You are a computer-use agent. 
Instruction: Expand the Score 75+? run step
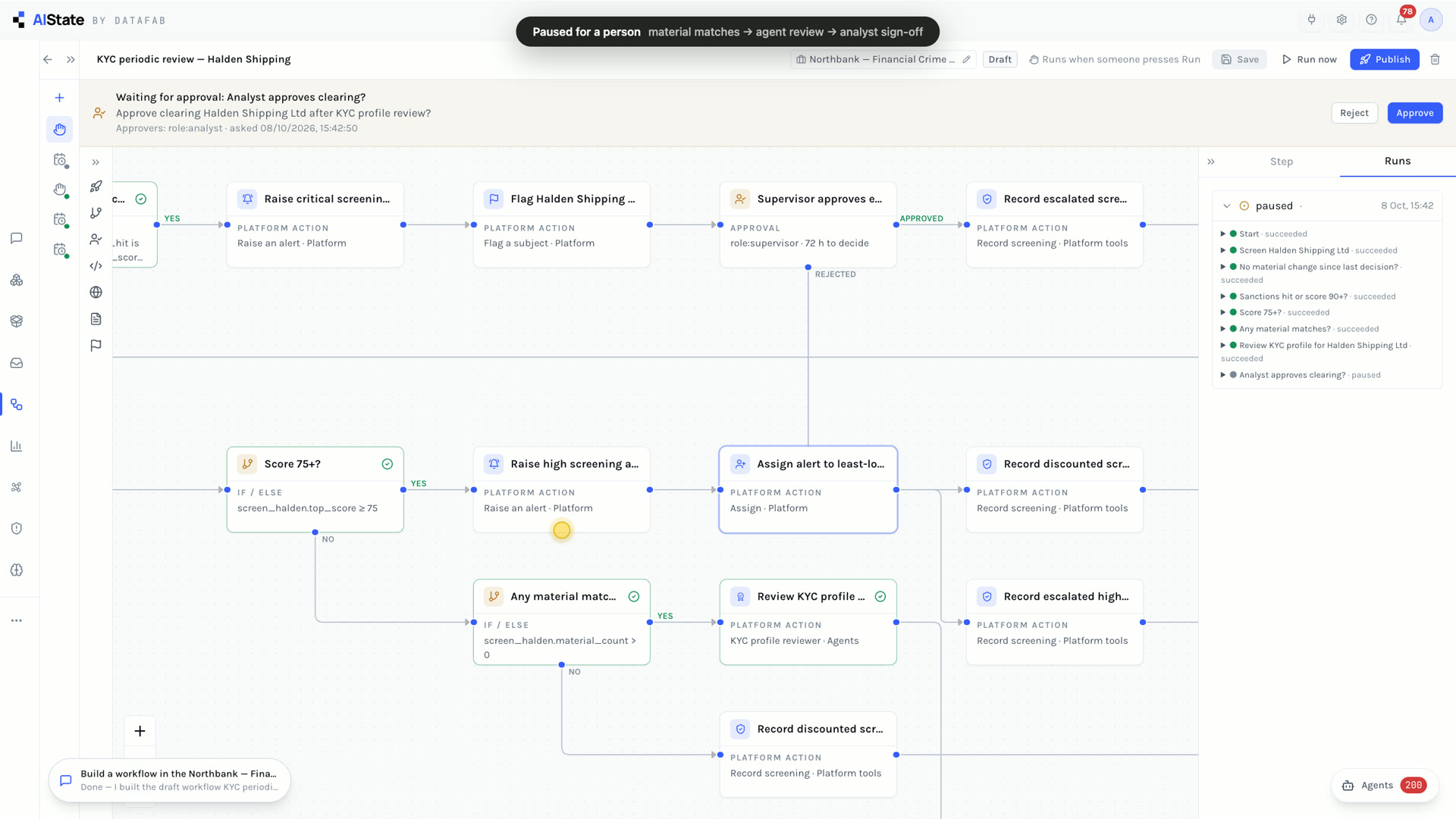[x=1223, y=312]
